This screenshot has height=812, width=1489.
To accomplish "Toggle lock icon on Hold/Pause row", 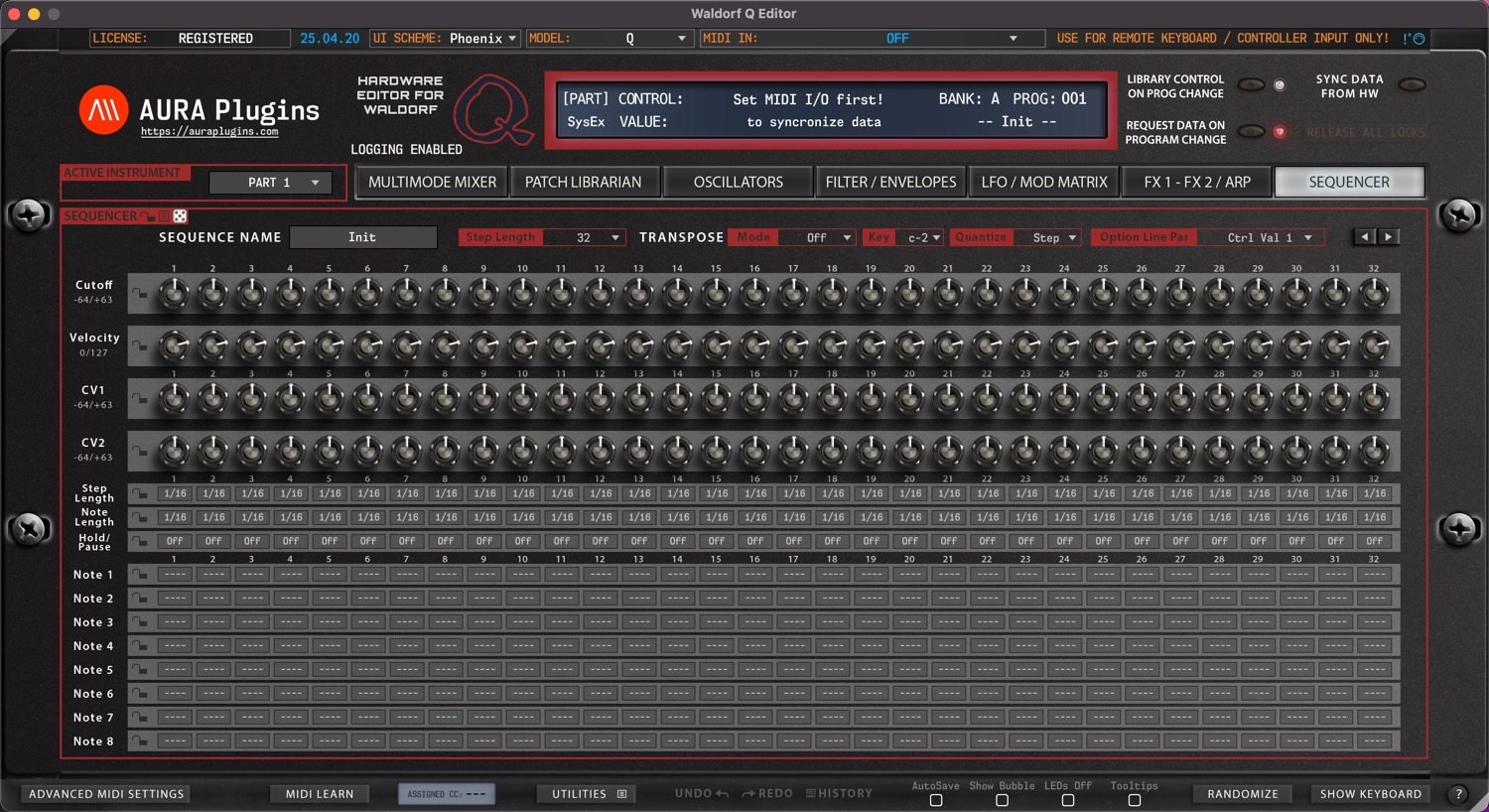I will pos(140,541).
